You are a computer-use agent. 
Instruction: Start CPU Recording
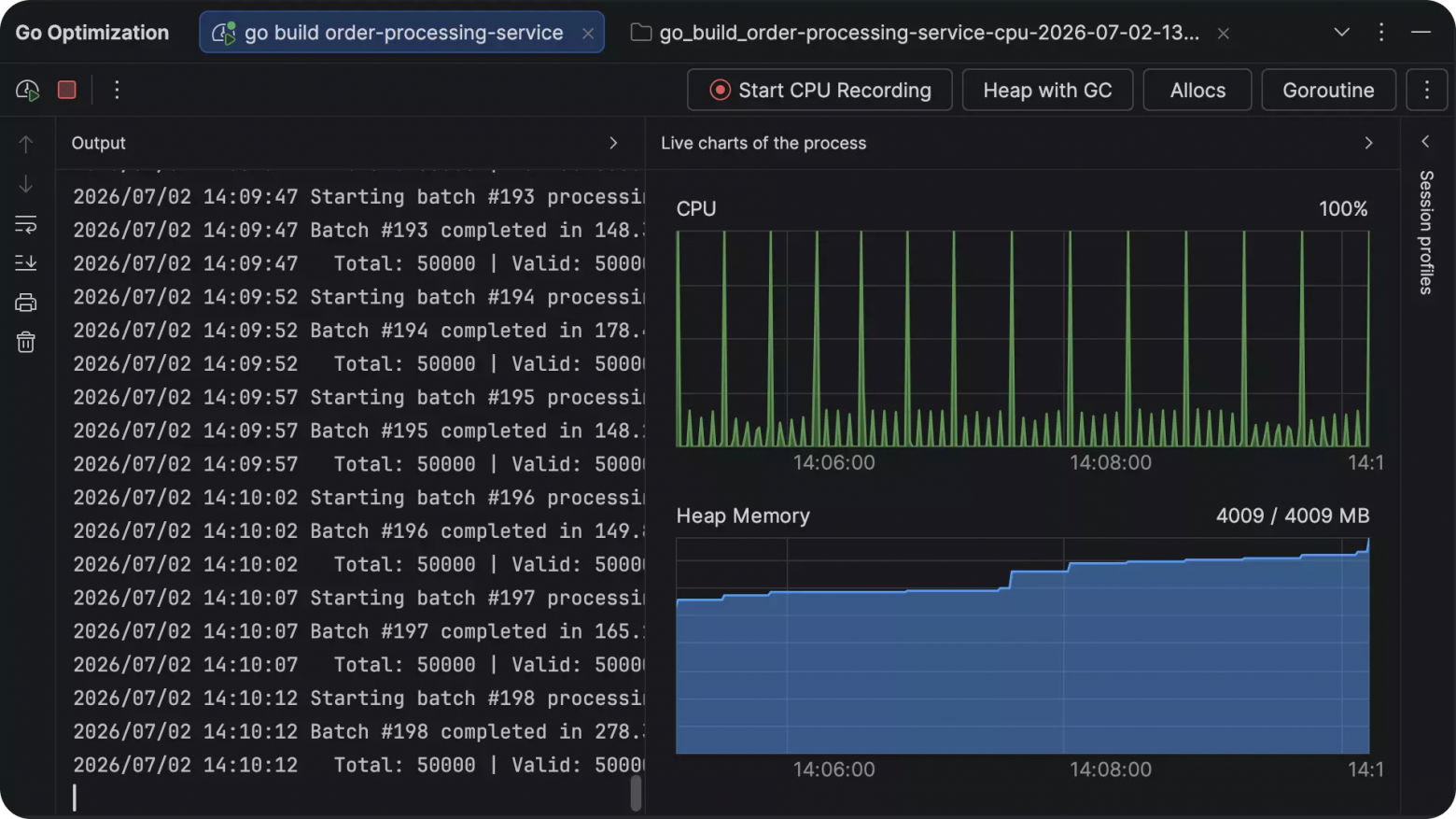point(819,90)
